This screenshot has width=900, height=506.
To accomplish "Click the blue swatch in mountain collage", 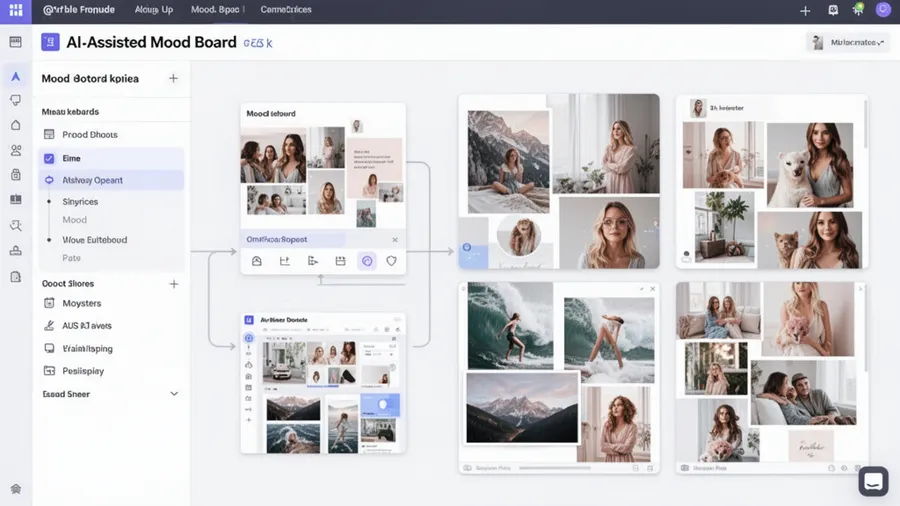I will tap(472, 254).
